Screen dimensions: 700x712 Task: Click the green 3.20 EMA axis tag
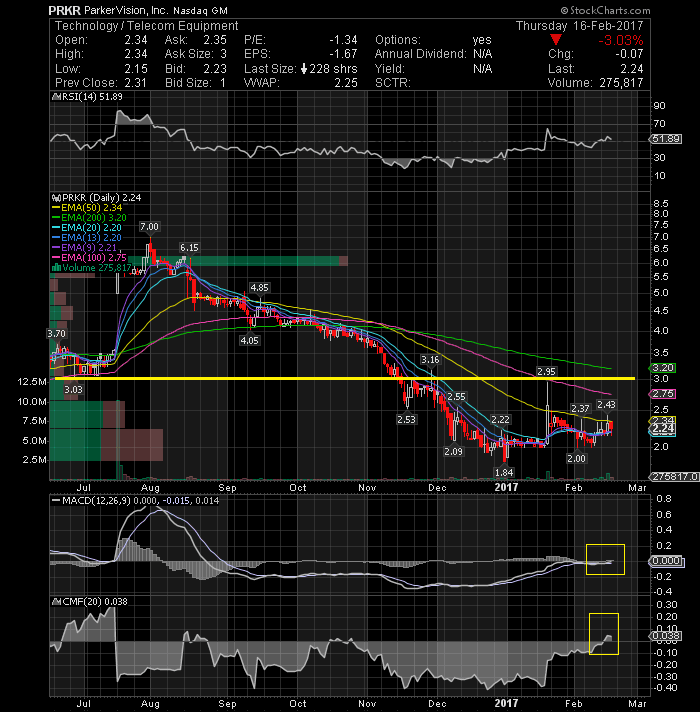click(663, 368)
